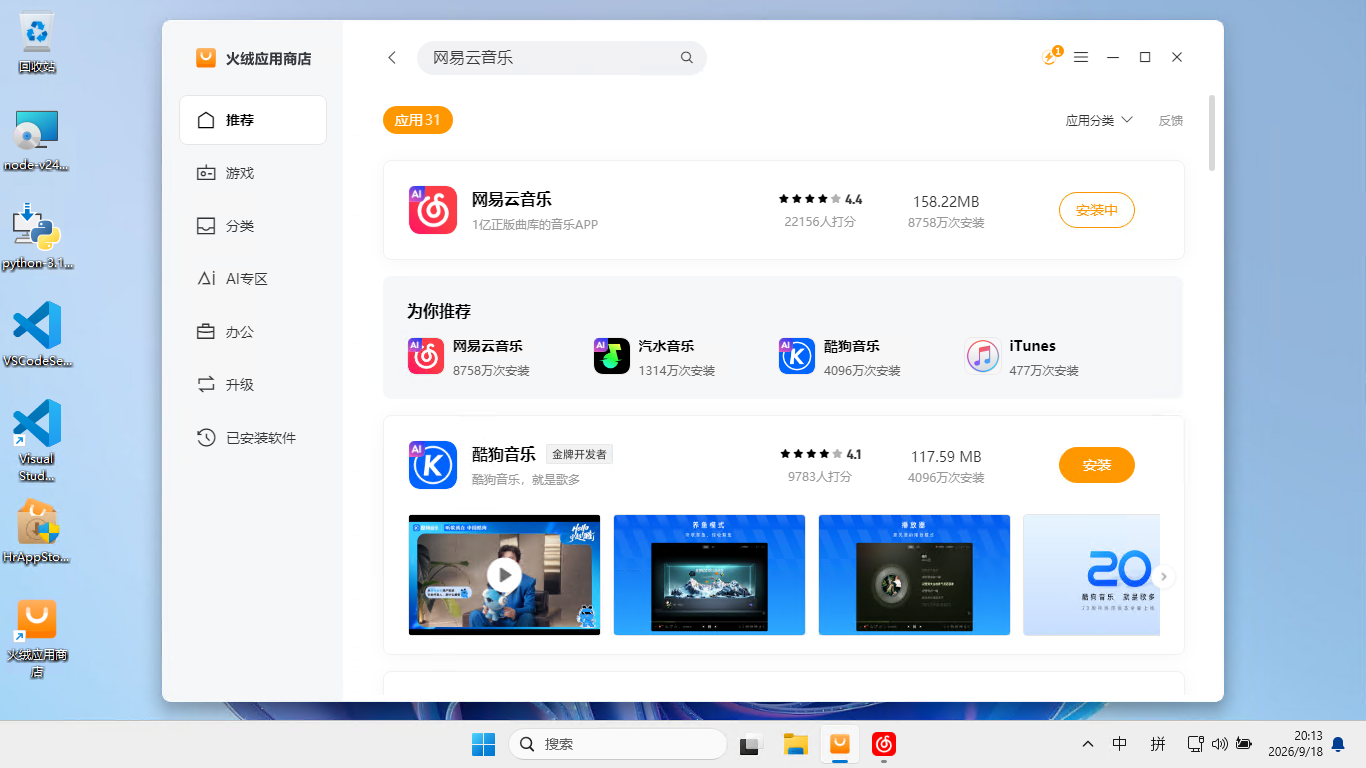The width and height of the screenshot is (1366, 768).
Task: Click the vertical scrollbar of results
Action: click(x=1212, y=132)
